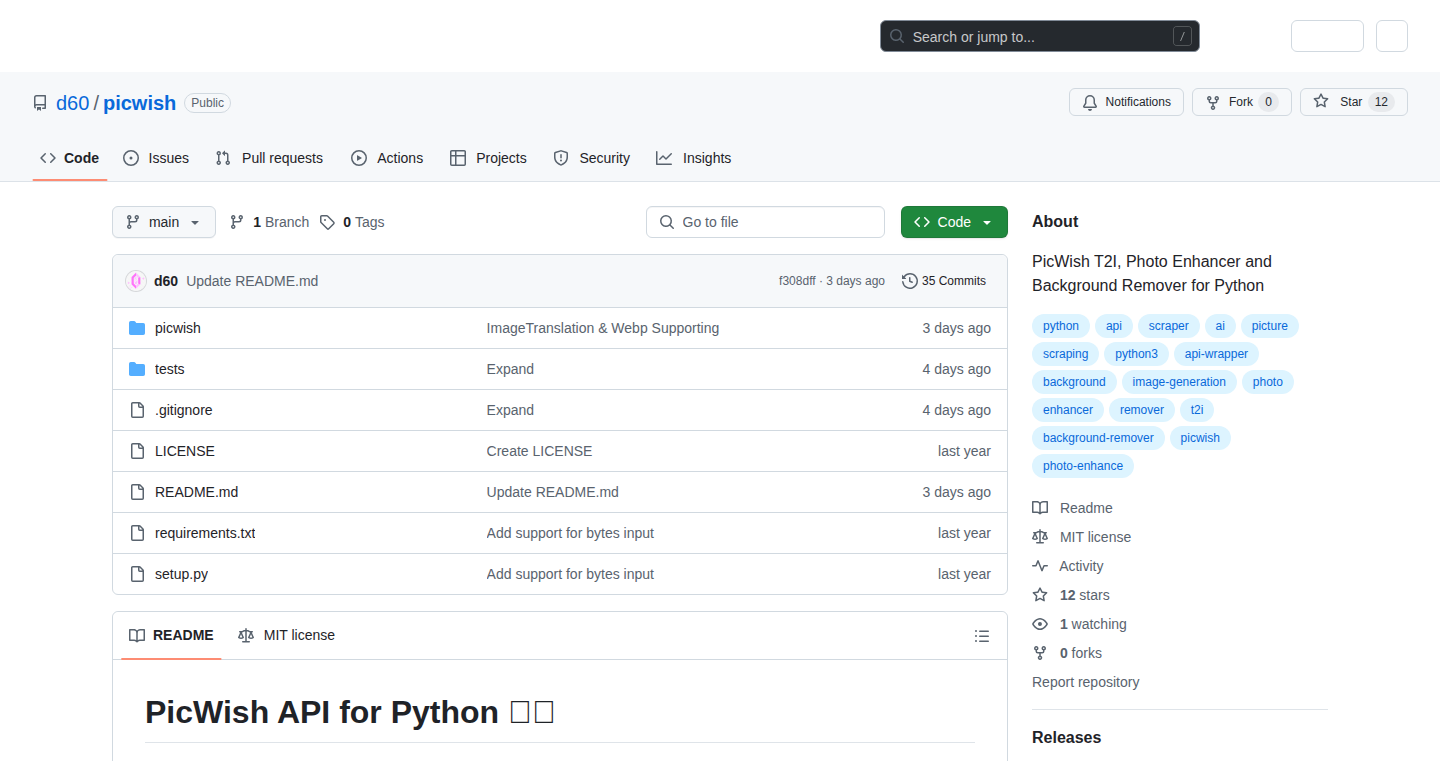Expand the green Code dropdown button
This screenshot has height=761, width=1440.
(954, 222)
